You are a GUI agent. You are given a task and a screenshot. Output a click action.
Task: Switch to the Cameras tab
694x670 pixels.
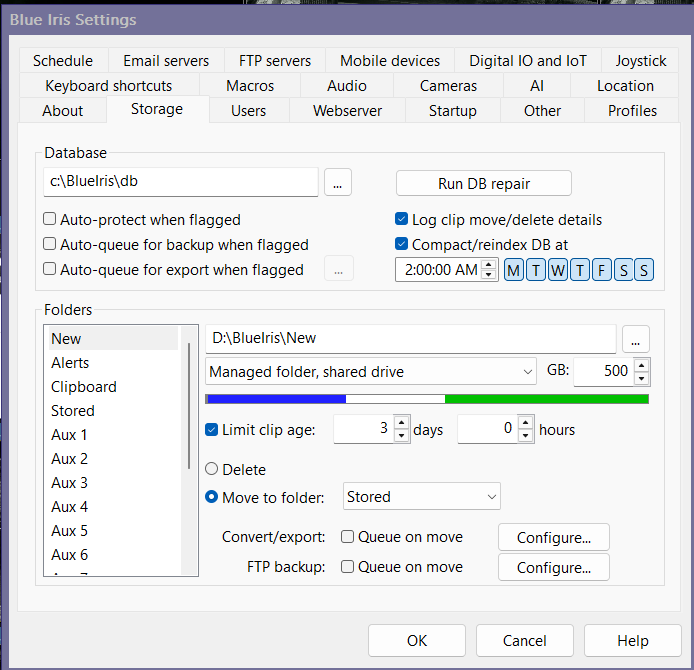click(441, 86)
